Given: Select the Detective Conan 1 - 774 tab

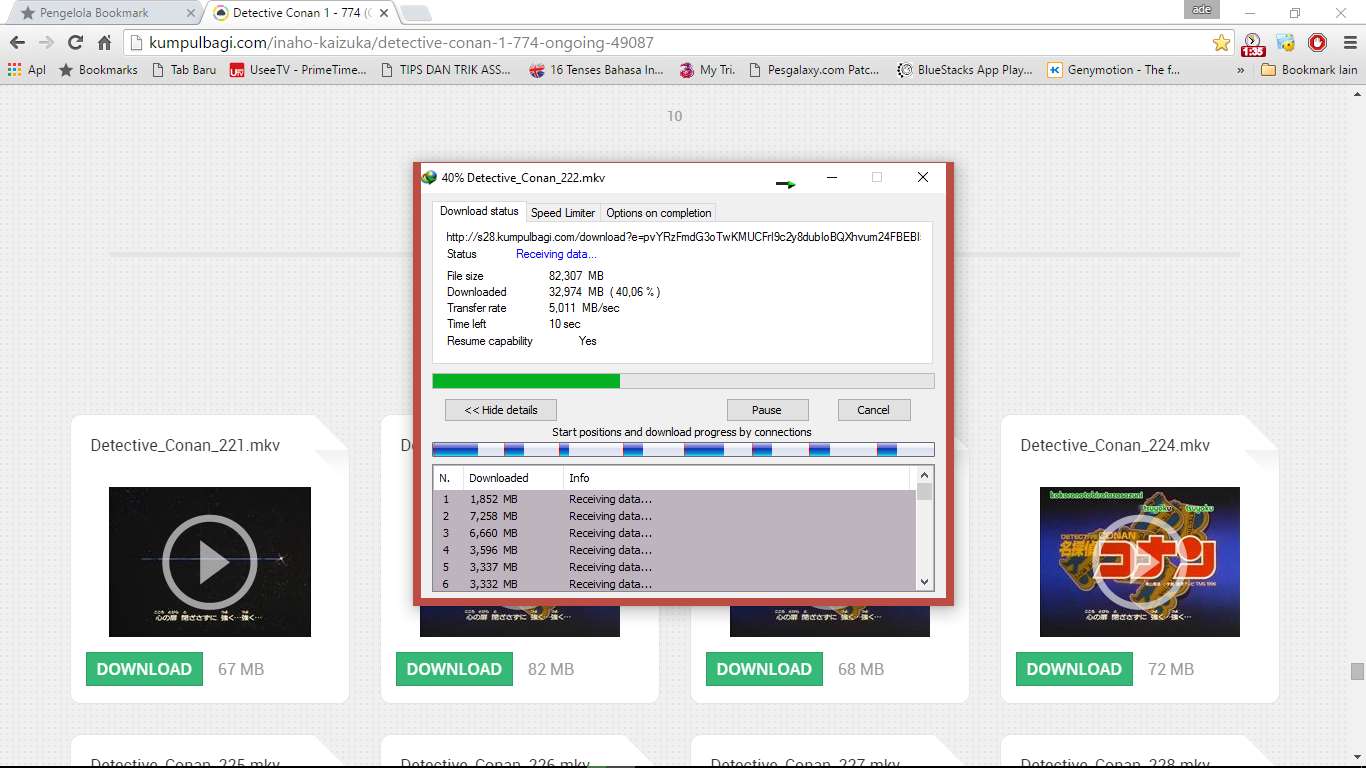Looking at the screenshot, I should [300, 13].
